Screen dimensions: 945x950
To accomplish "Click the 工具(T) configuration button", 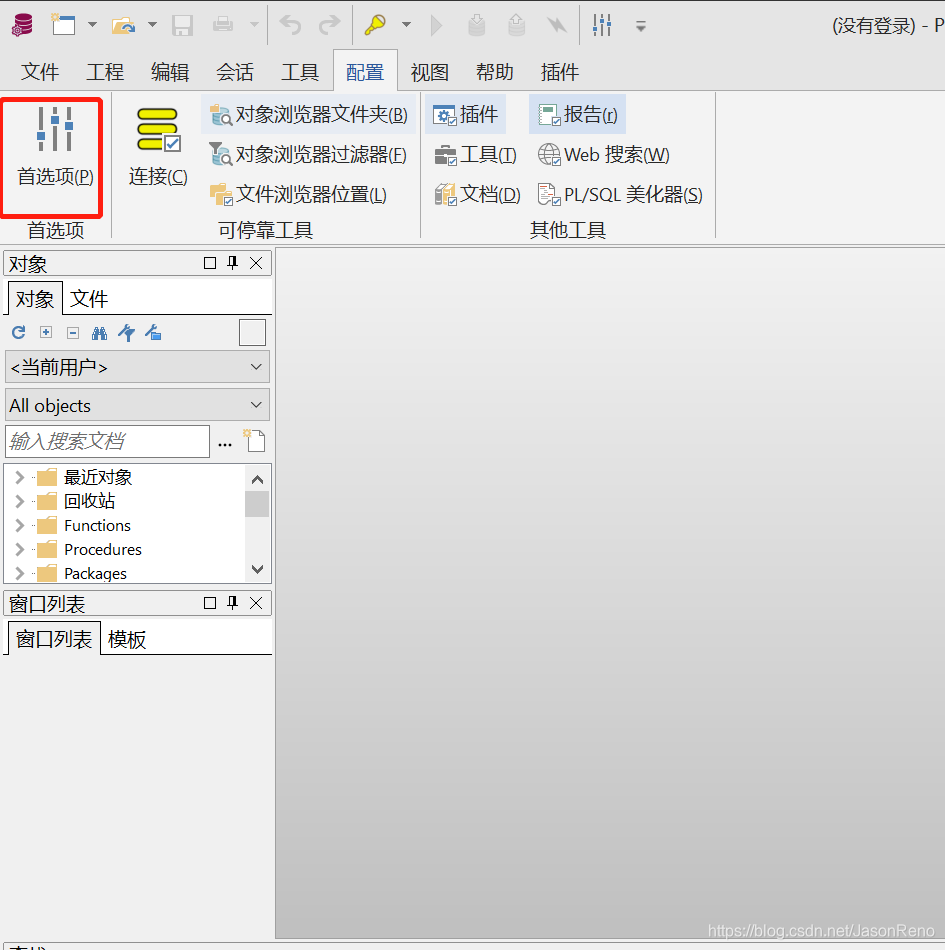I will coord(476,154).
